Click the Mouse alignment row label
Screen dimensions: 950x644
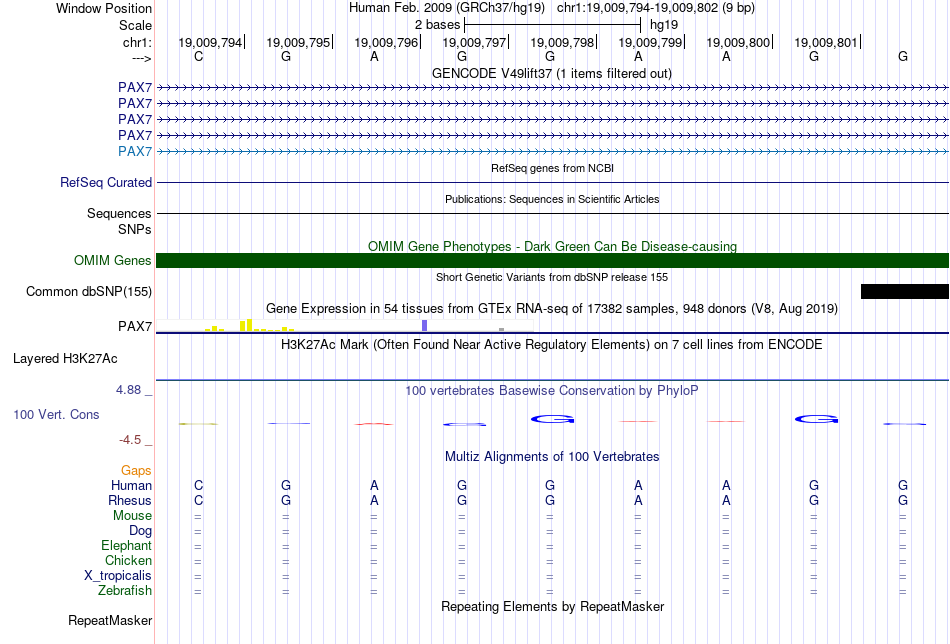click(x=132, y=516)
